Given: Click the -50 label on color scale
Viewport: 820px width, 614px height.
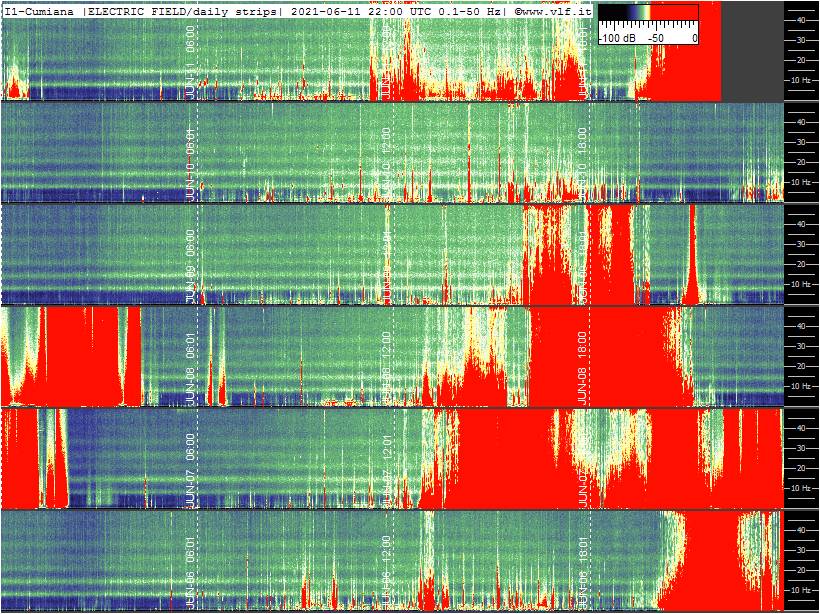Looking at the screenshot, I should [656, 38].
